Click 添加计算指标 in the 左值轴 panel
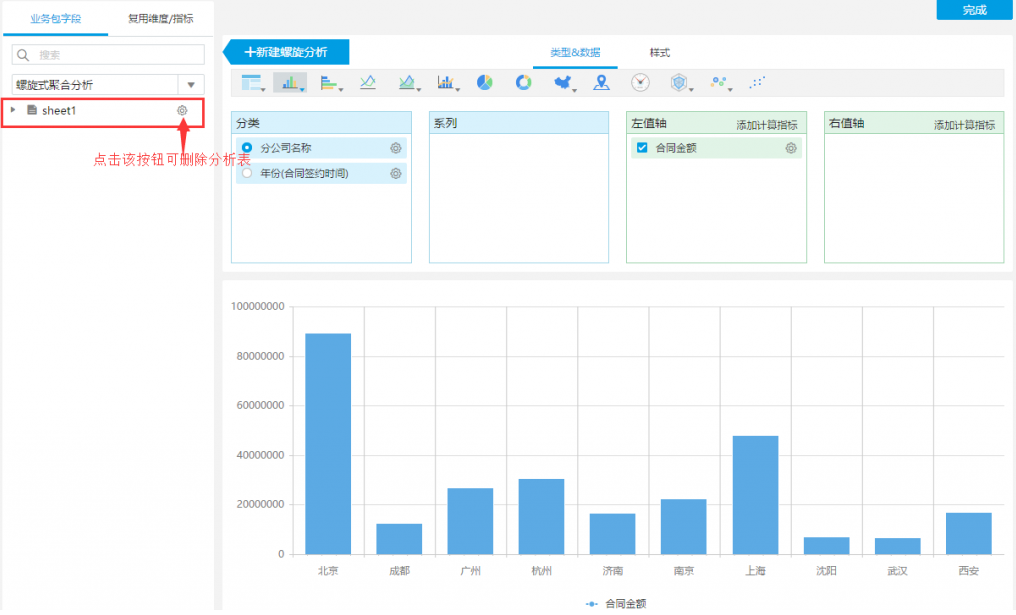The height and width of the screenshot is (615, 1016). [767, 125]
